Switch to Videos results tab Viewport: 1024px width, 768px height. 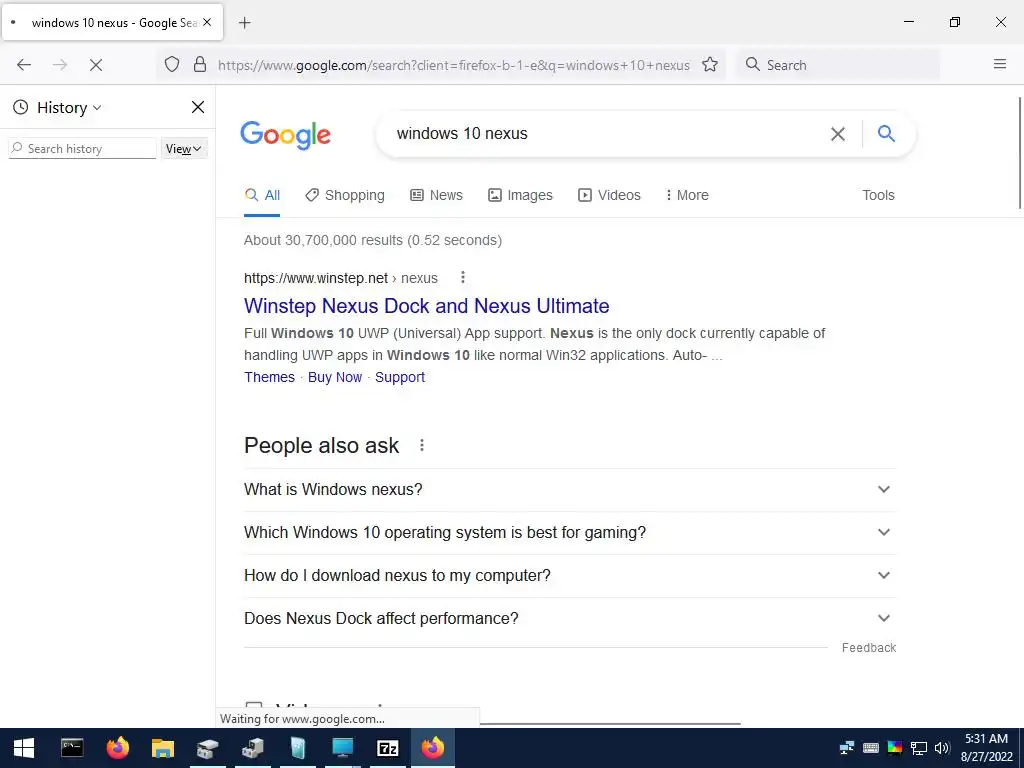pyautogui.click(x=609, y=195)
